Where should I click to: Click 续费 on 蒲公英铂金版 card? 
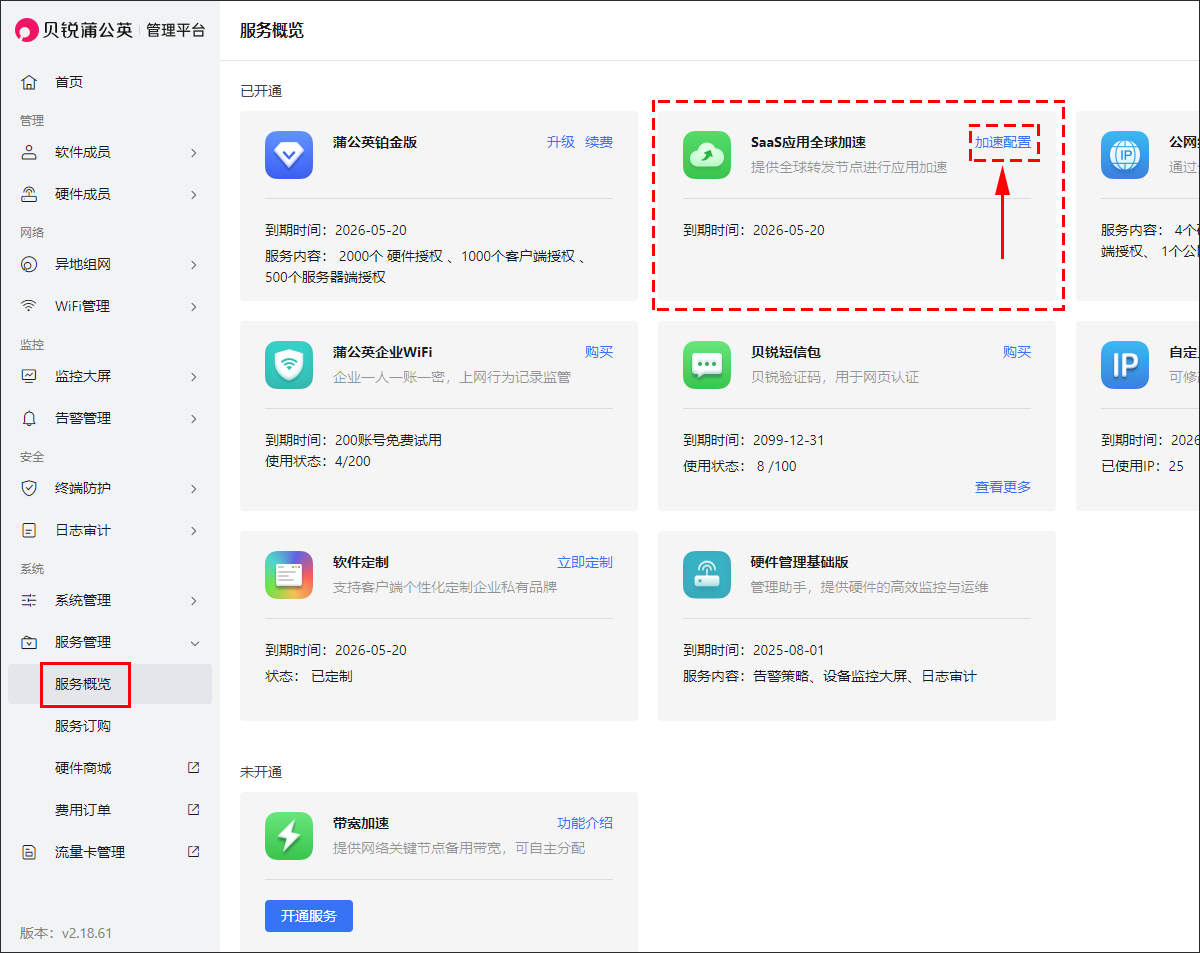[x=599, y=142]
